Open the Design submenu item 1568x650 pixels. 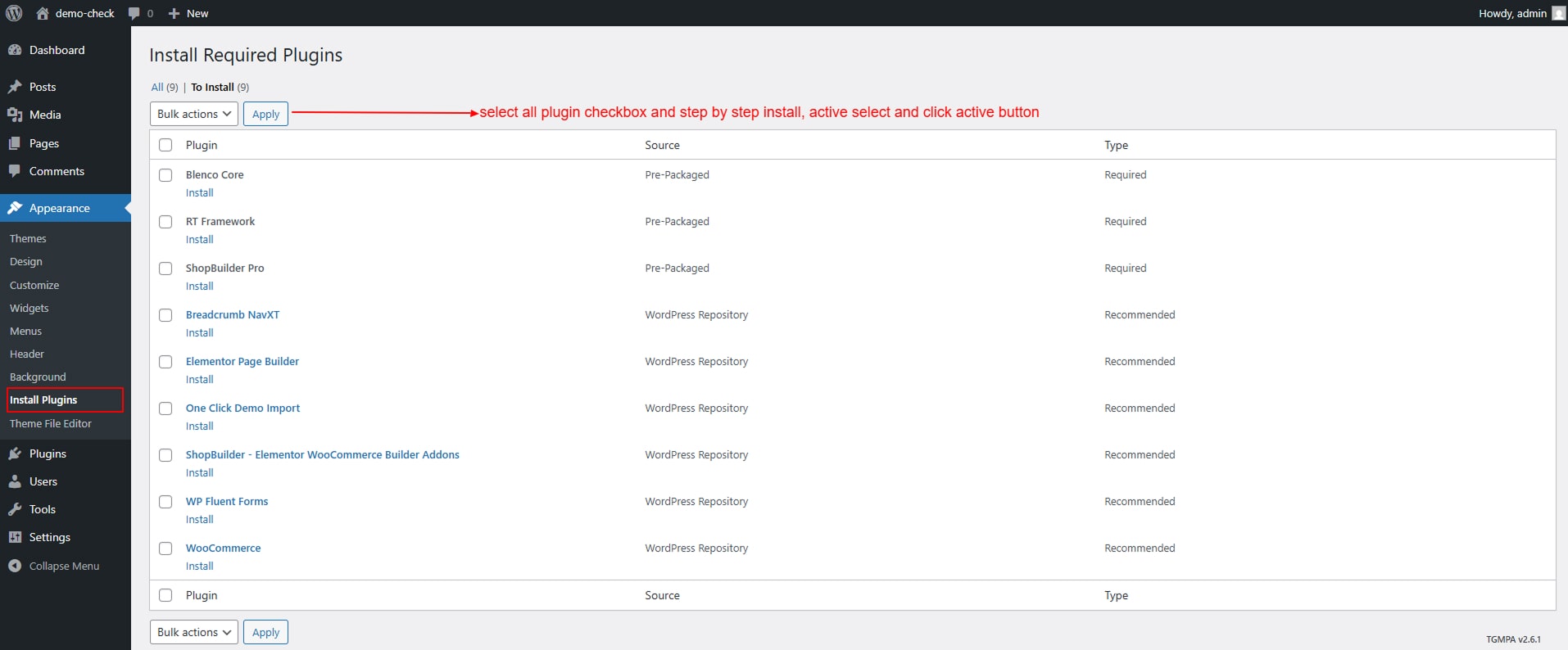pyautogui.click(x=26, y=261)
